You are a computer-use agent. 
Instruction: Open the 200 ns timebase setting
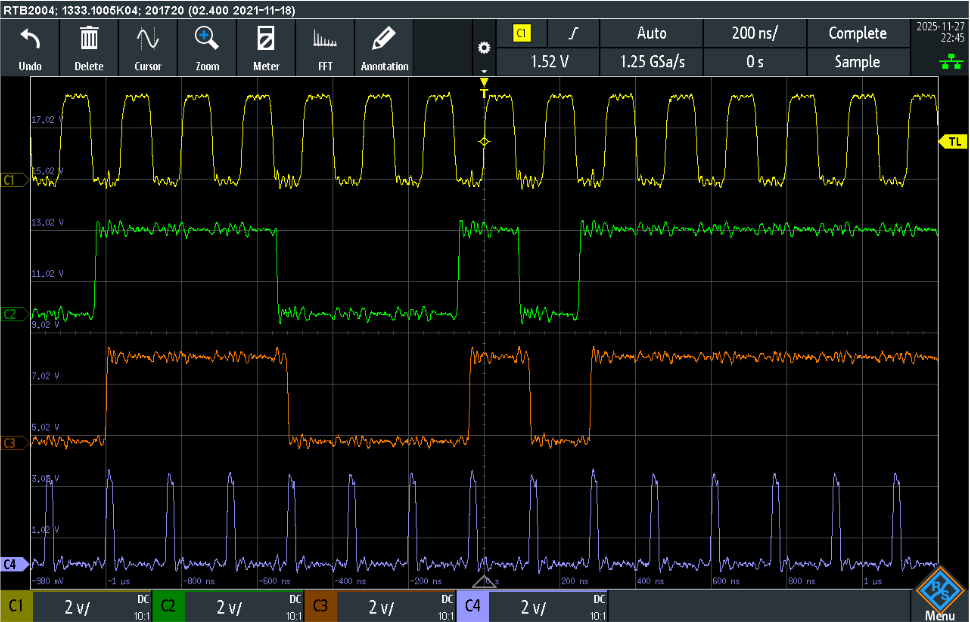(755, 33)
